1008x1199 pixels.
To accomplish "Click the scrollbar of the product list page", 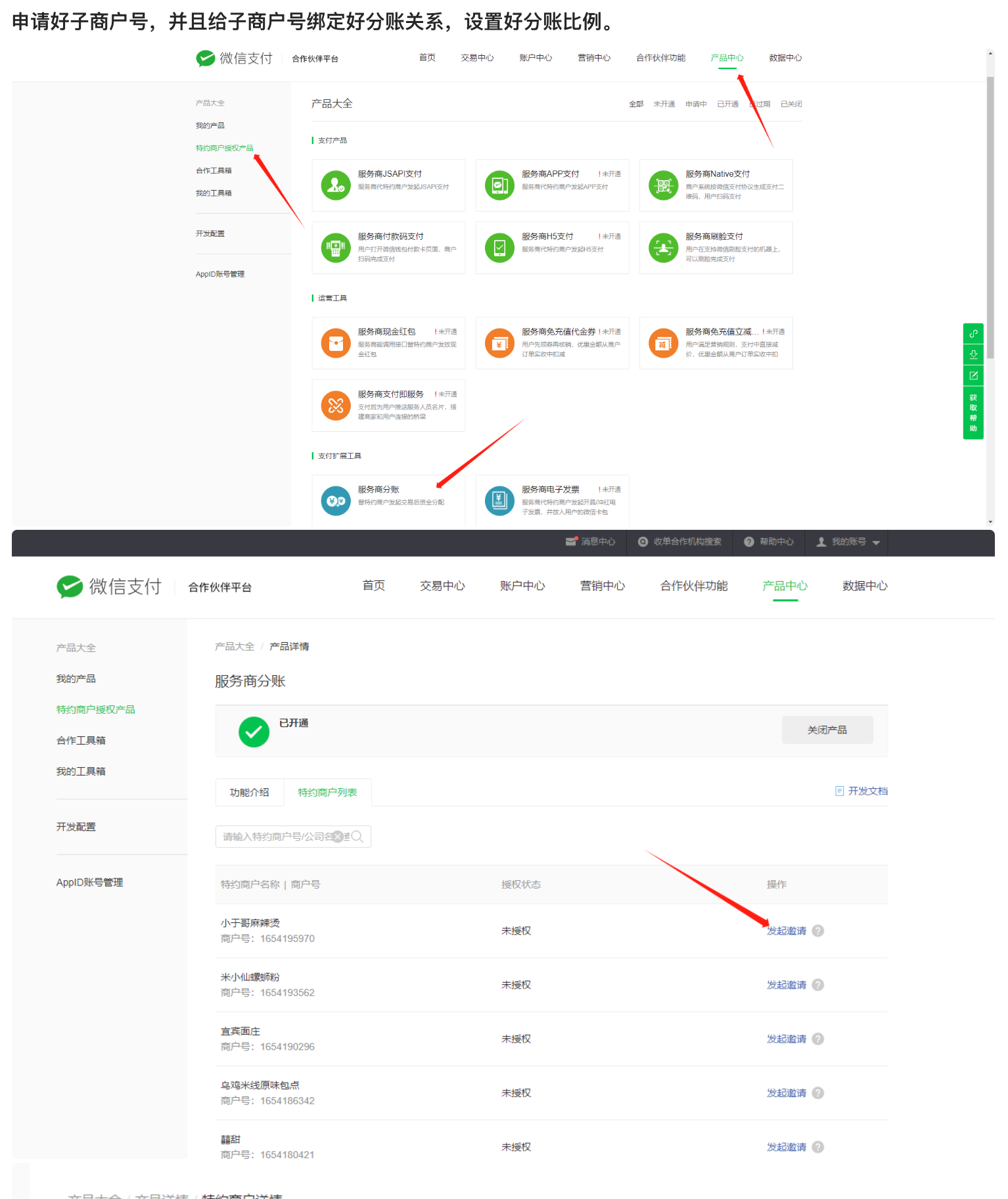I will tap(990, 217).
